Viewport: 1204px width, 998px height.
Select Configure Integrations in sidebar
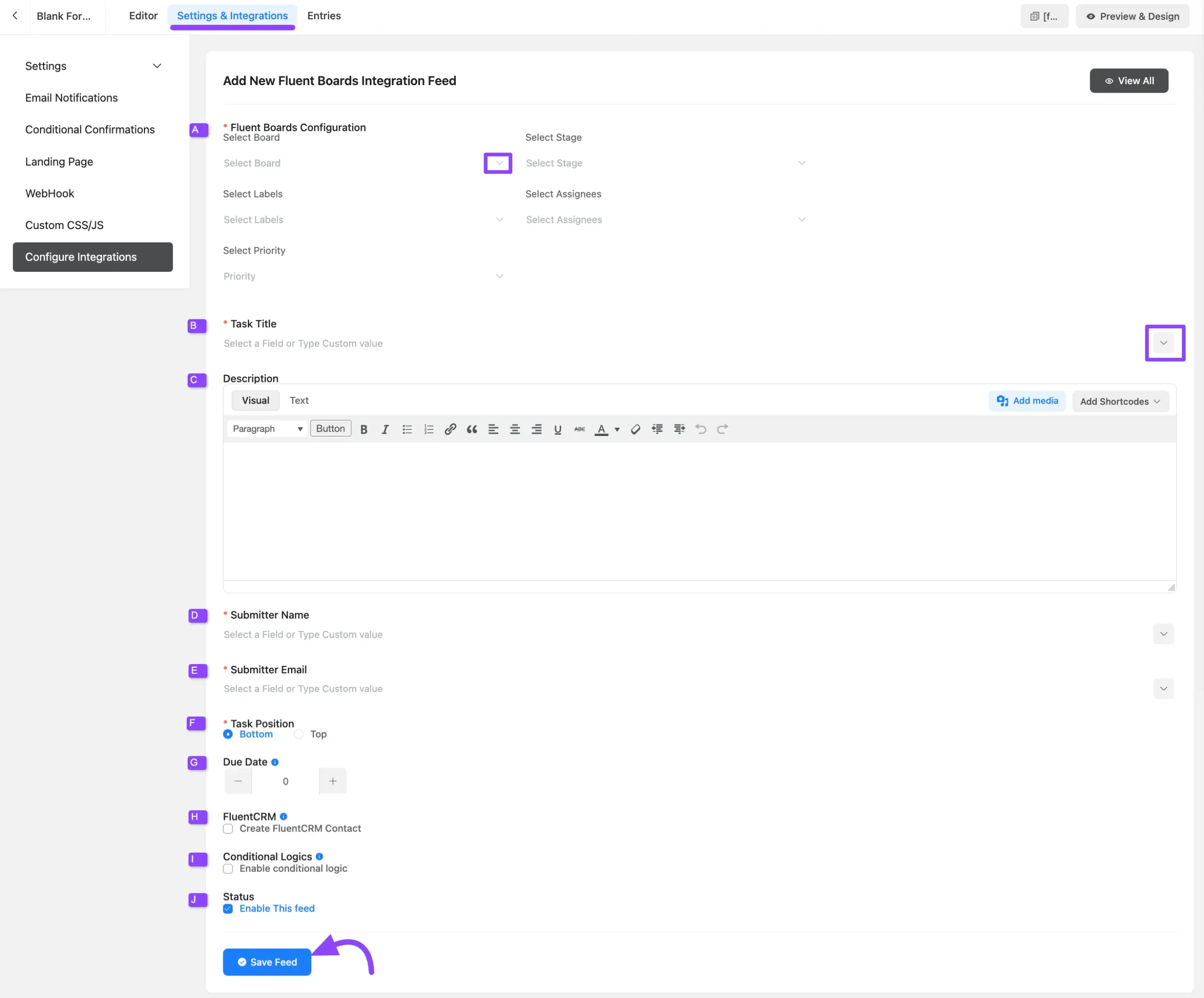click(x=93, y=257)
